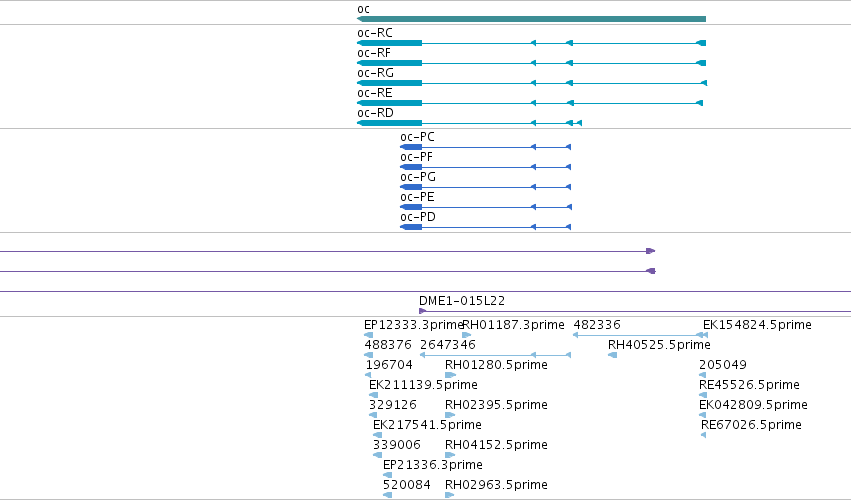Click arrow glyph under RH01187.3prime
Screen dimensions: 851x500
[x=466, y=335]
